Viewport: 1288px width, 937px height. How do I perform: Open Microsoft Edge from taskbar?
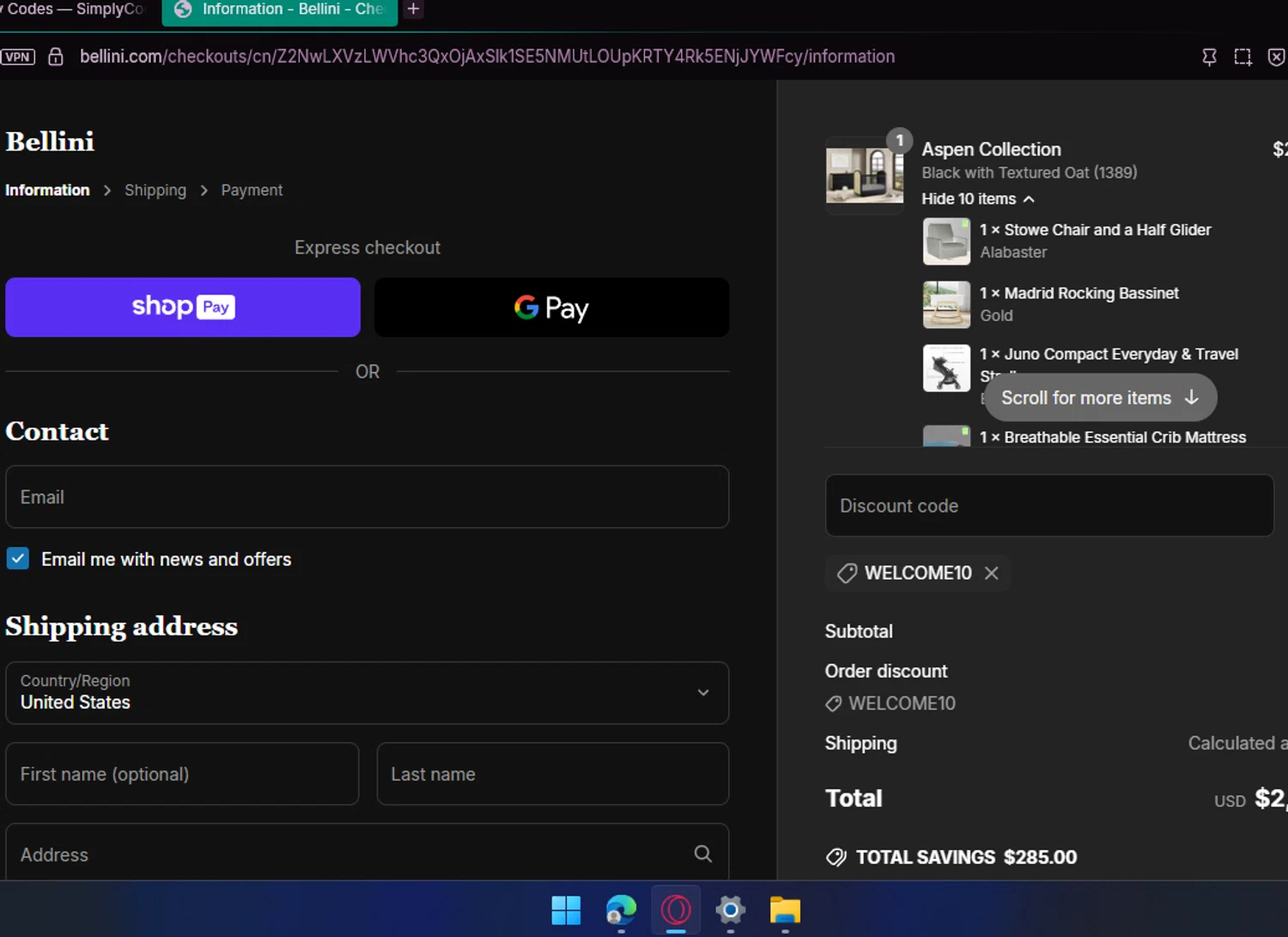pos(621,910)
